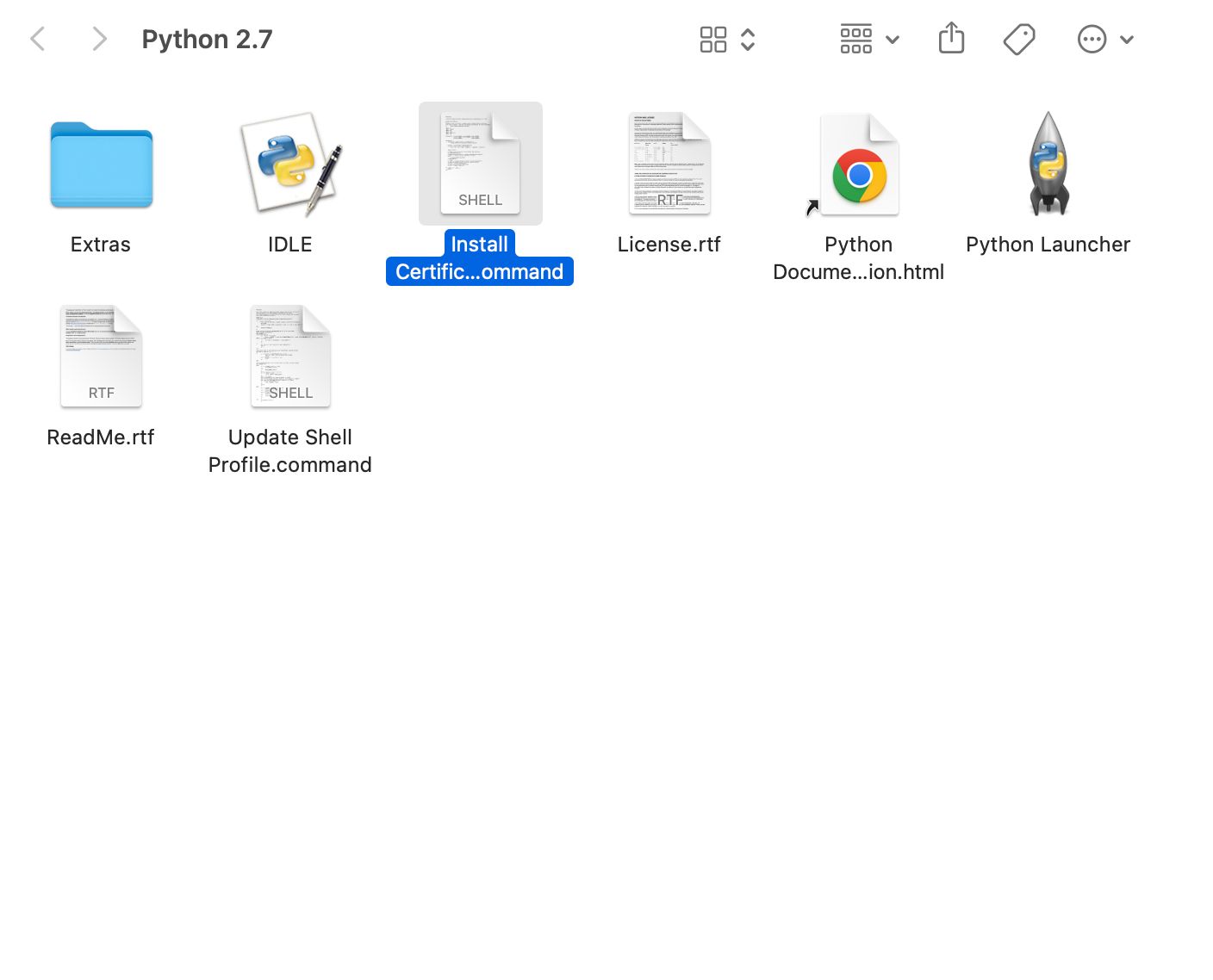Viewport: 1213px width, 980px height.
Task: Click the Share toolbar button
Action: tap(951, 38)
